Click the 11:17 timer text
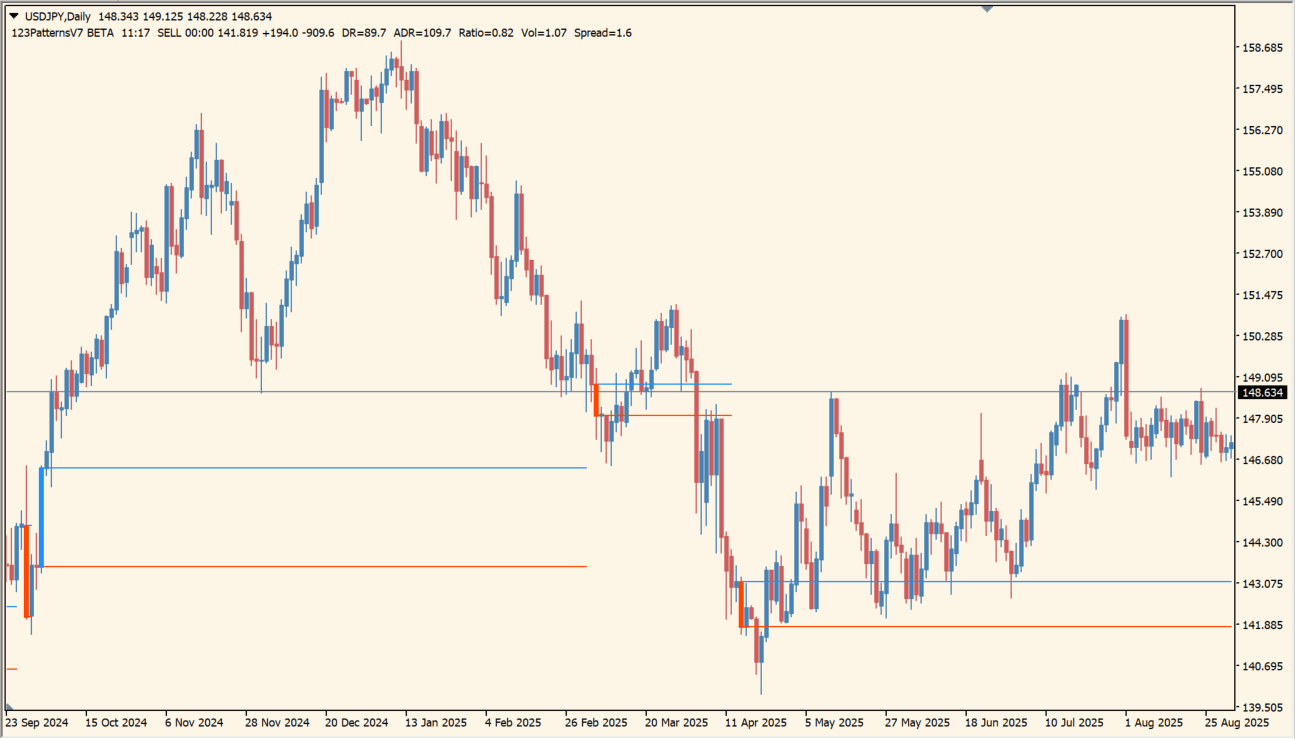The width and height of the screenshot is (1295, 739). [135, 33]
